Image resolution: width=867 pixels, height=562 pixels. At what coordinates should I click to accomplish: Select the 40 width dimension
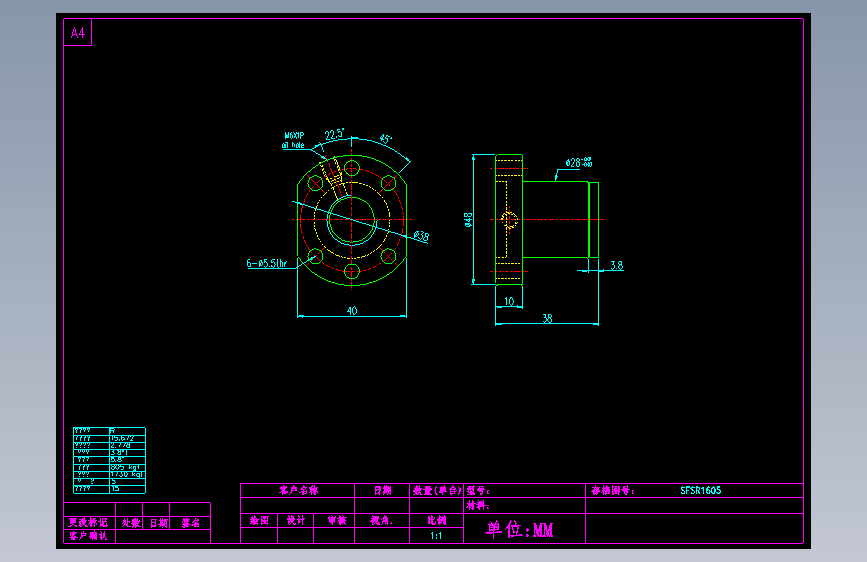(x=352, y=311)
